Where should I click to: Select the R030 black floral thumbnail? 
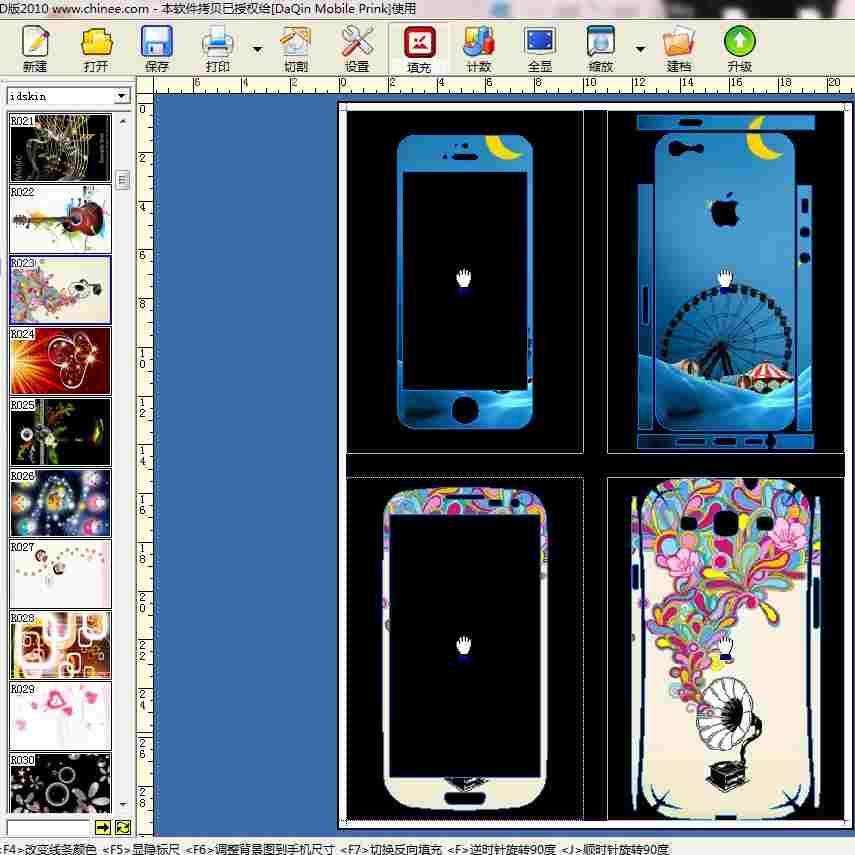pos(60,783)
